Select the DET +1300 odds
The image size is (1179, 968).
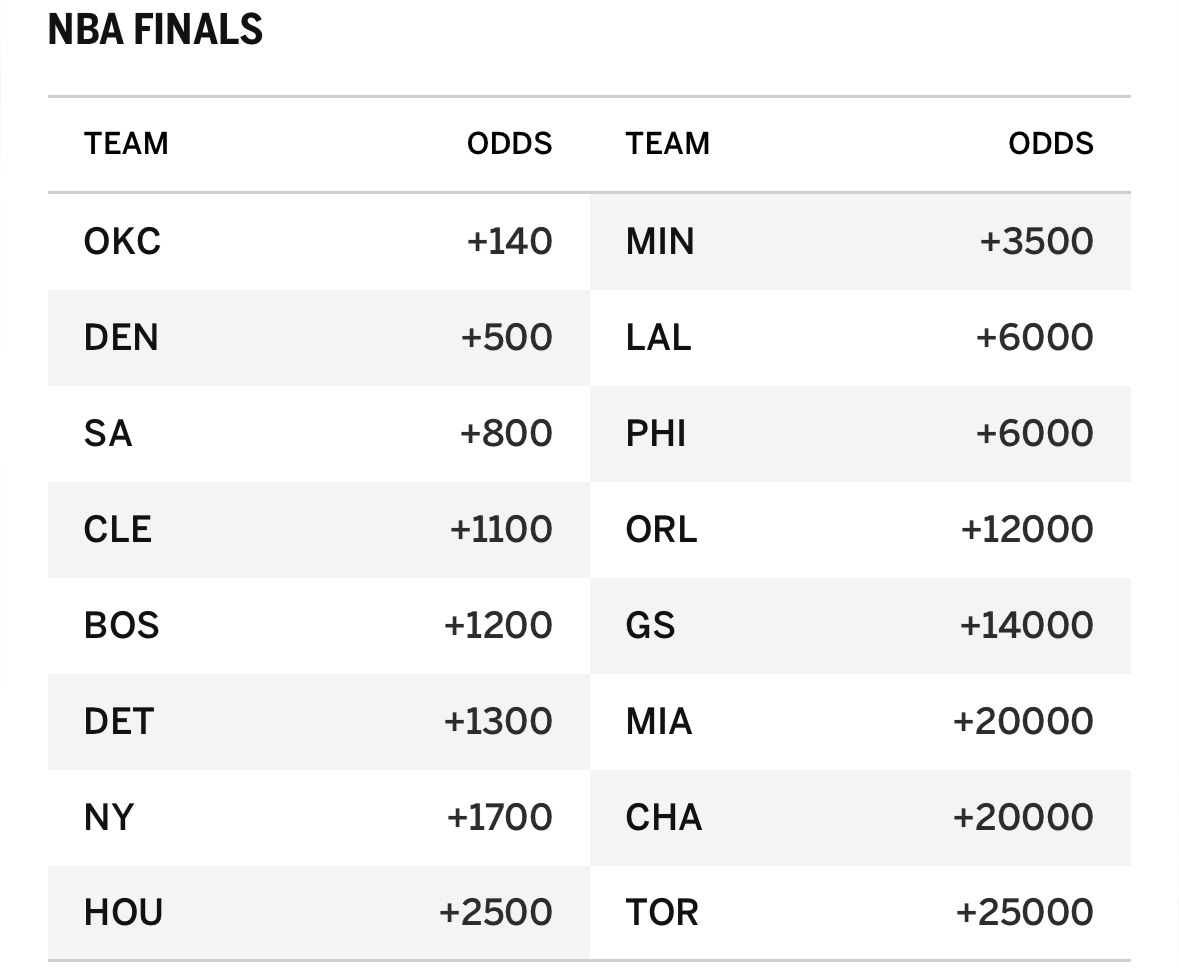coord(499,721)
